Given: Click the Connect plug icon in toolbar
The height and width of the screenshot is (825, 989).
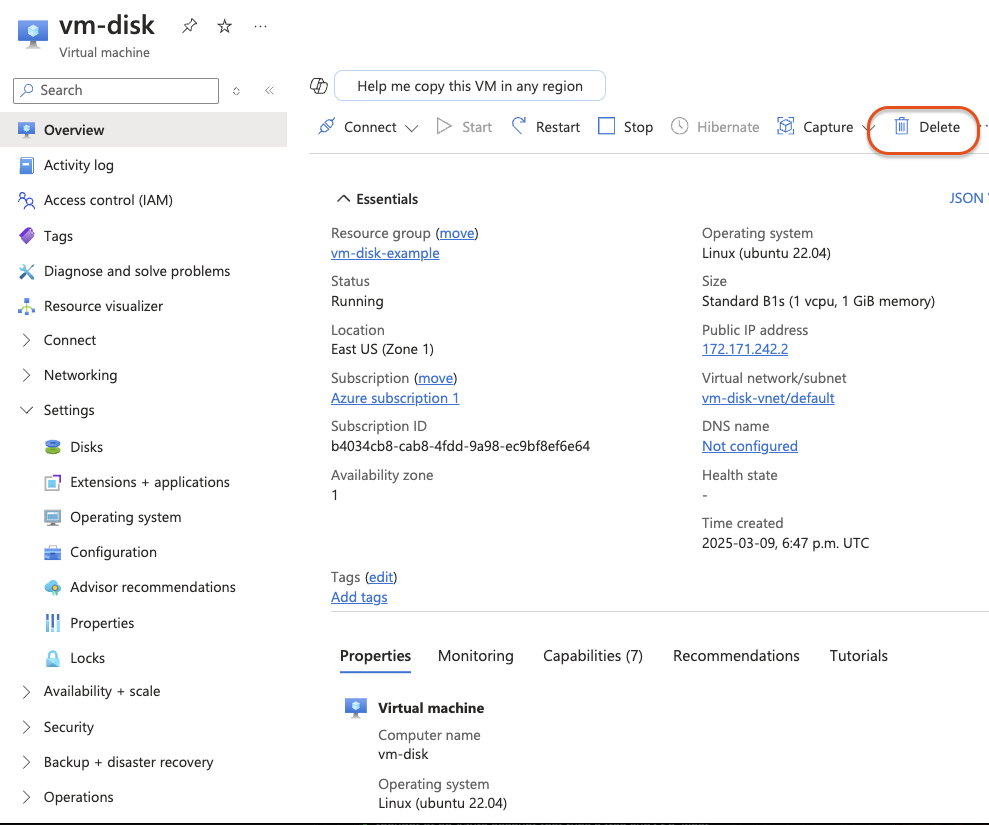Looking at the screenshot, I should click(327, 126).
